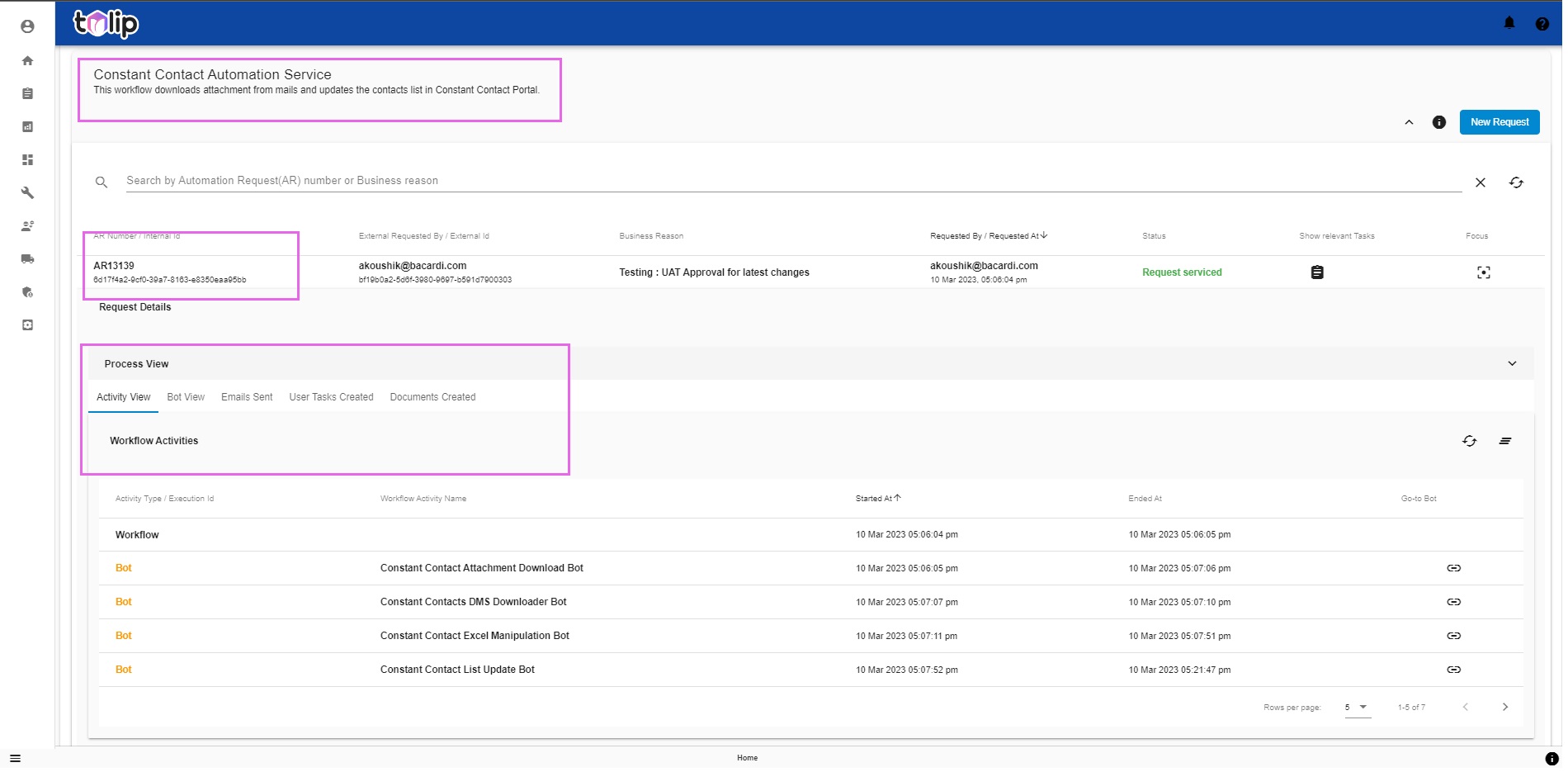
Task: Click the Business Reason text for AR13139
Action: click(714, 272)
